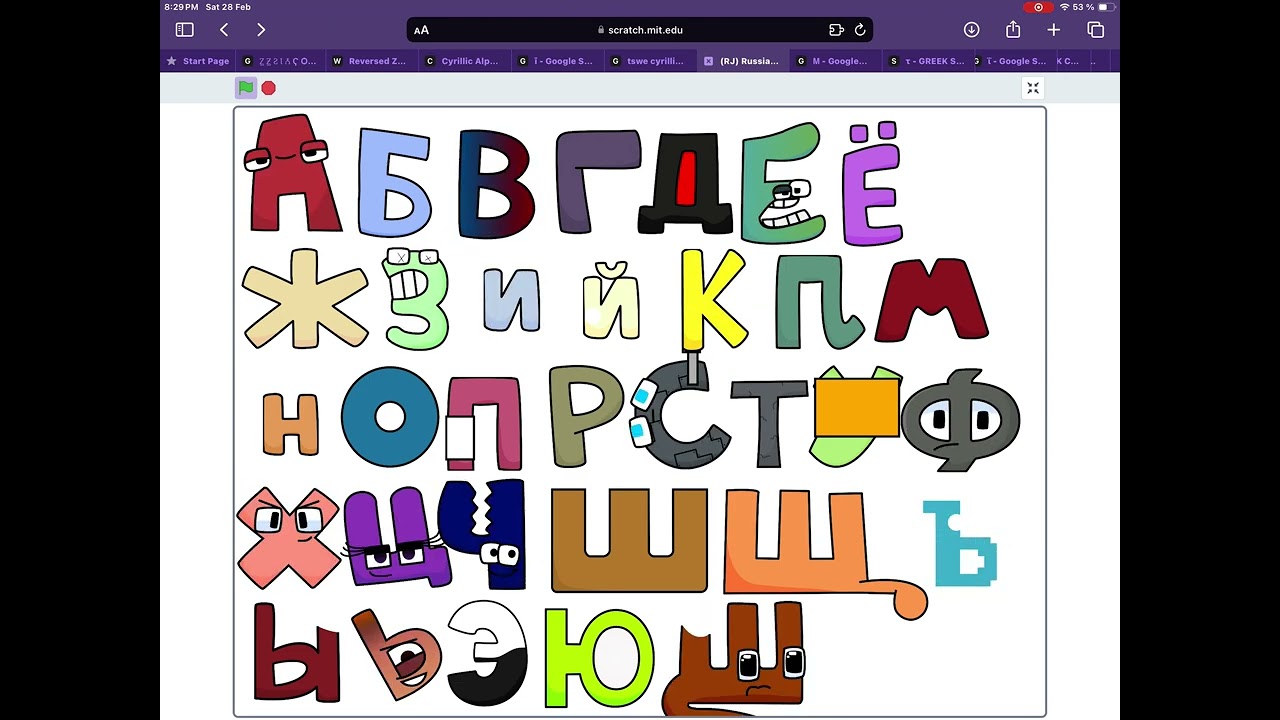Click the screen recording indicator
This screenshot has height=720, width=1280.
(x=1038, y=7)
